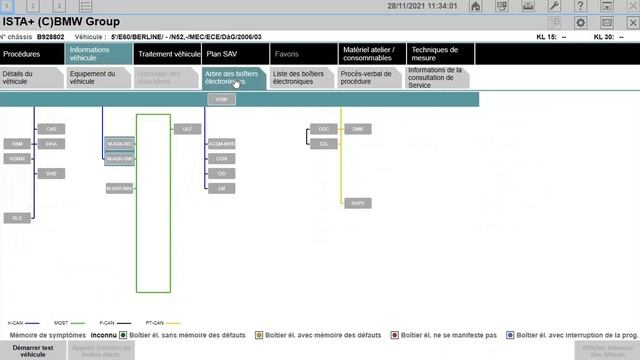This screenshot has width=640, height=360.
Task: Click the green 'sans mémoire des défauts' legend icon
Action: coord(123,335)
